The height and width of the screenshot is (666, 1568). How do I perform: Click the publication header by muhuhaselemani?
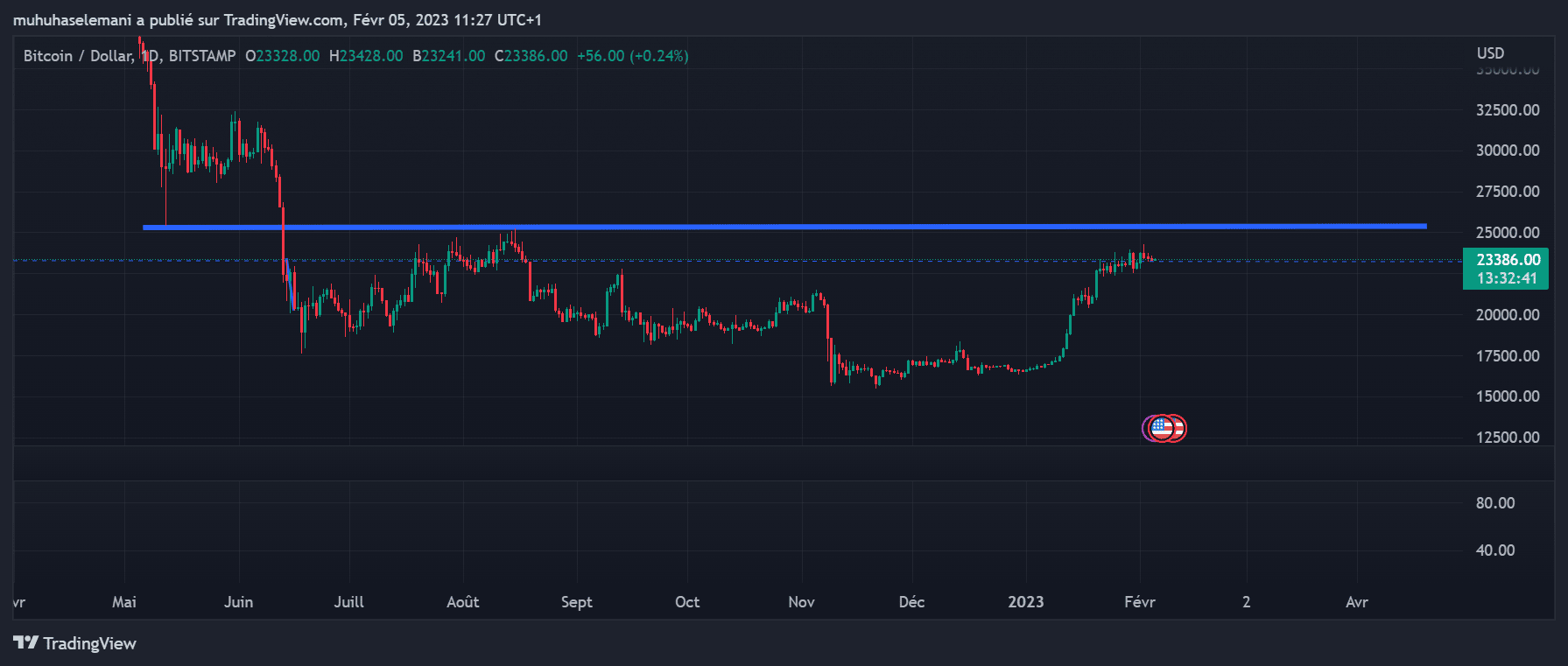pos(278,19)
